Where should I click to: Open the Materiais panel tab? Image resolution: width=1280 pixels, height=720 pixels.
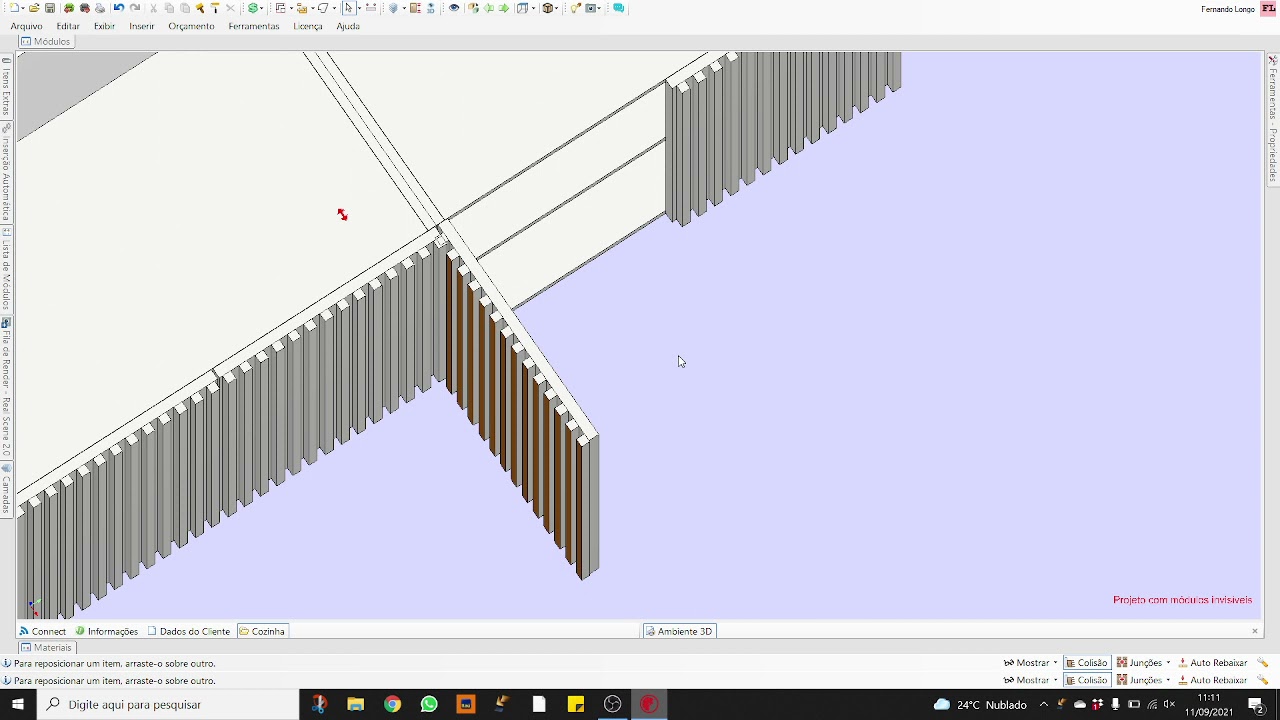(x=46, y=647)
